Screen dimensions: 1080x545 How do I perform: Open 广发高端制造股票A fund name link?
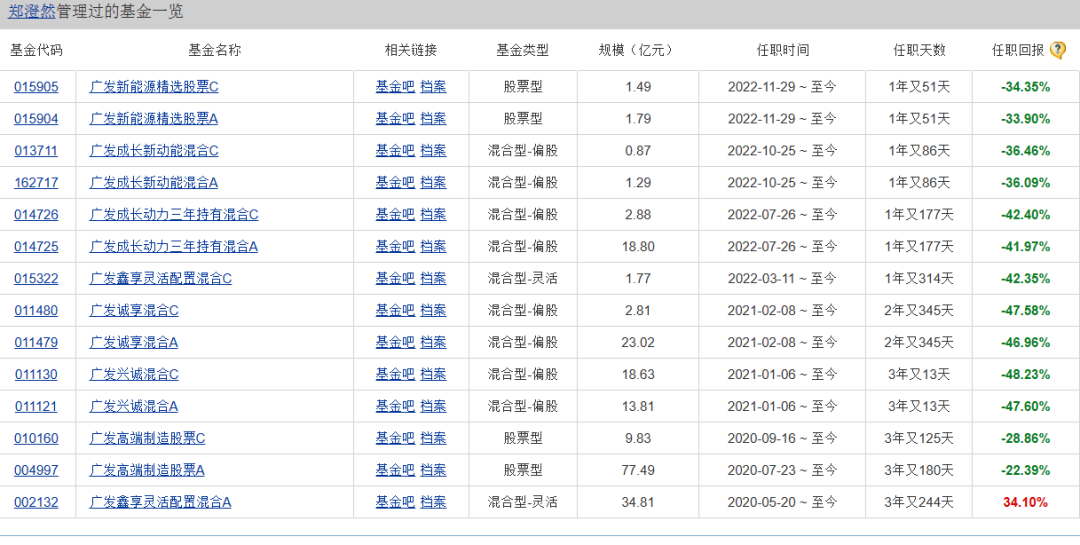(147, 471)
